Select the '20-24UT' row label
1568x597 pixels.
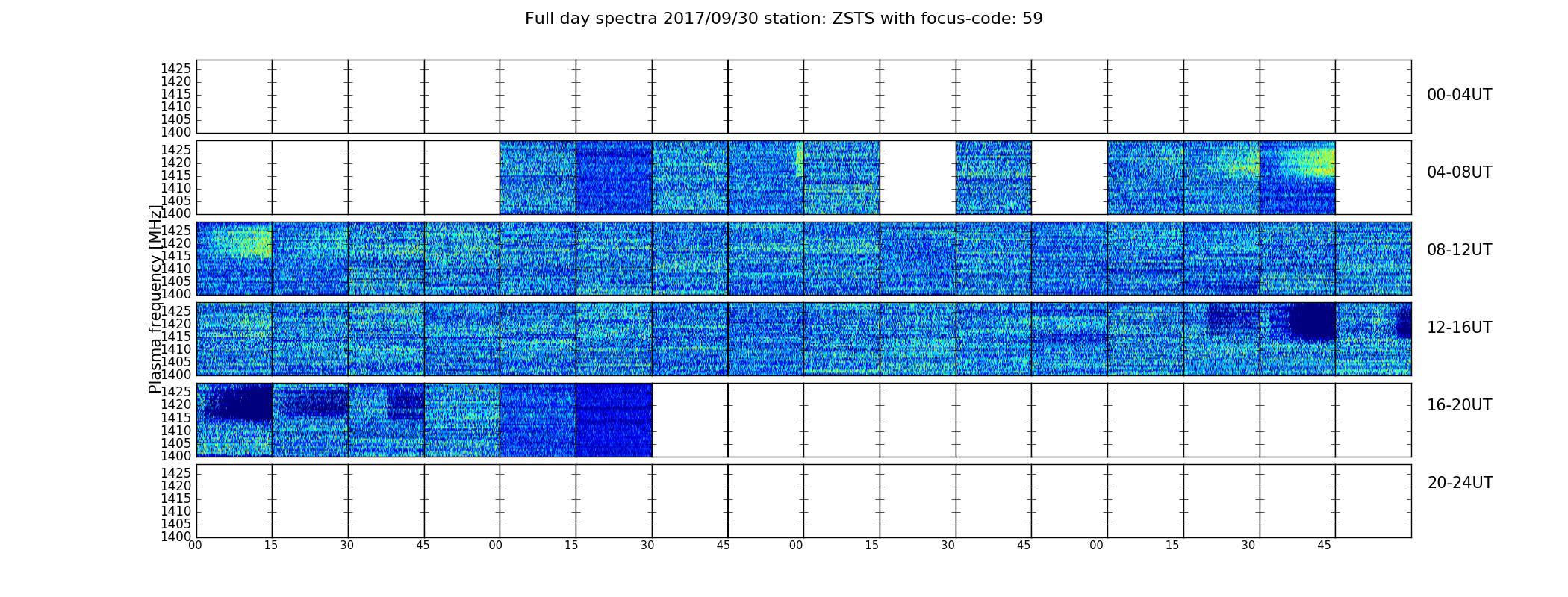[1460, 483]
